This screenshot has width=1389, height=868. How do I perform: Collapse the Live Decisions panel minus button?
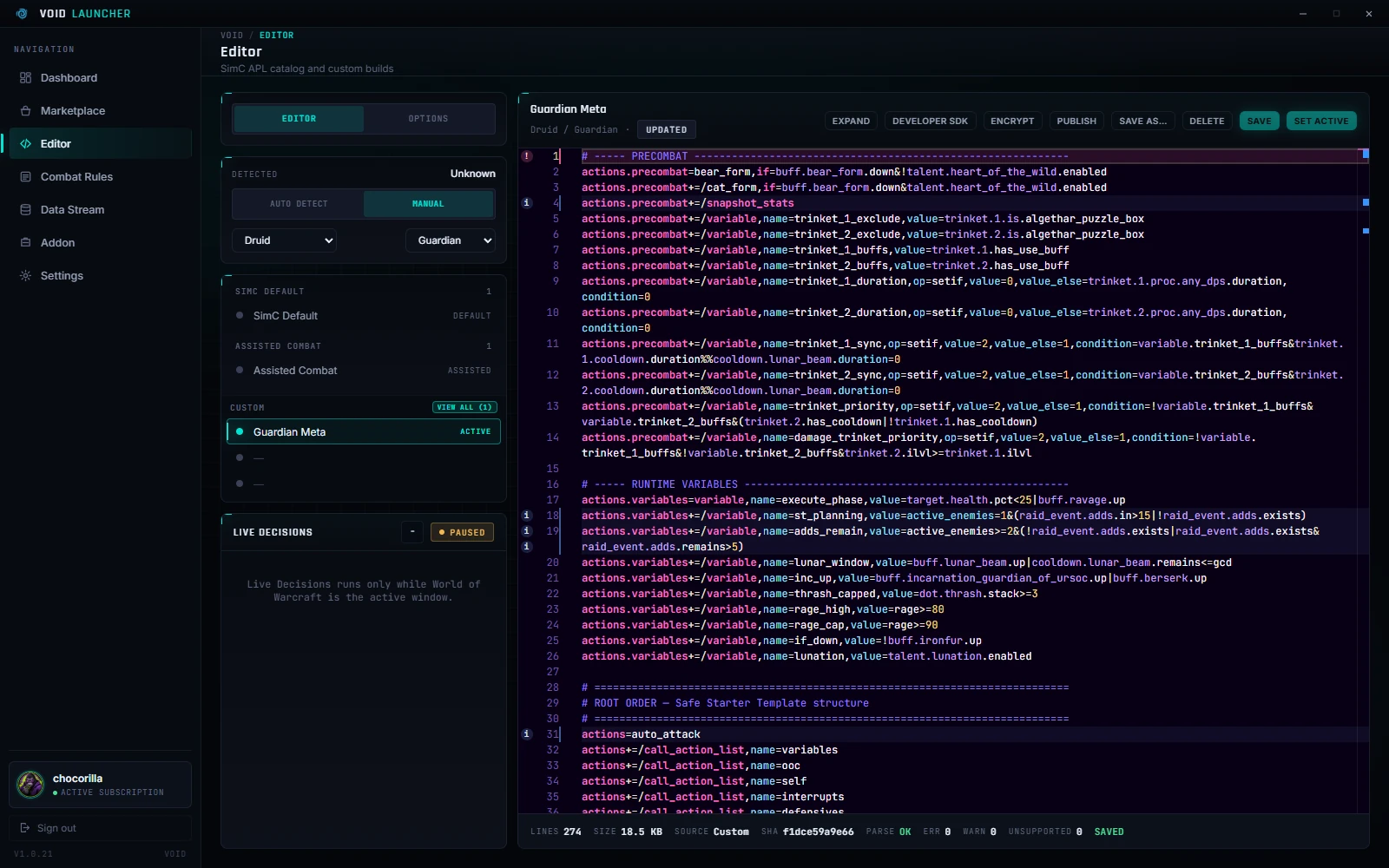tap(412, 532)
